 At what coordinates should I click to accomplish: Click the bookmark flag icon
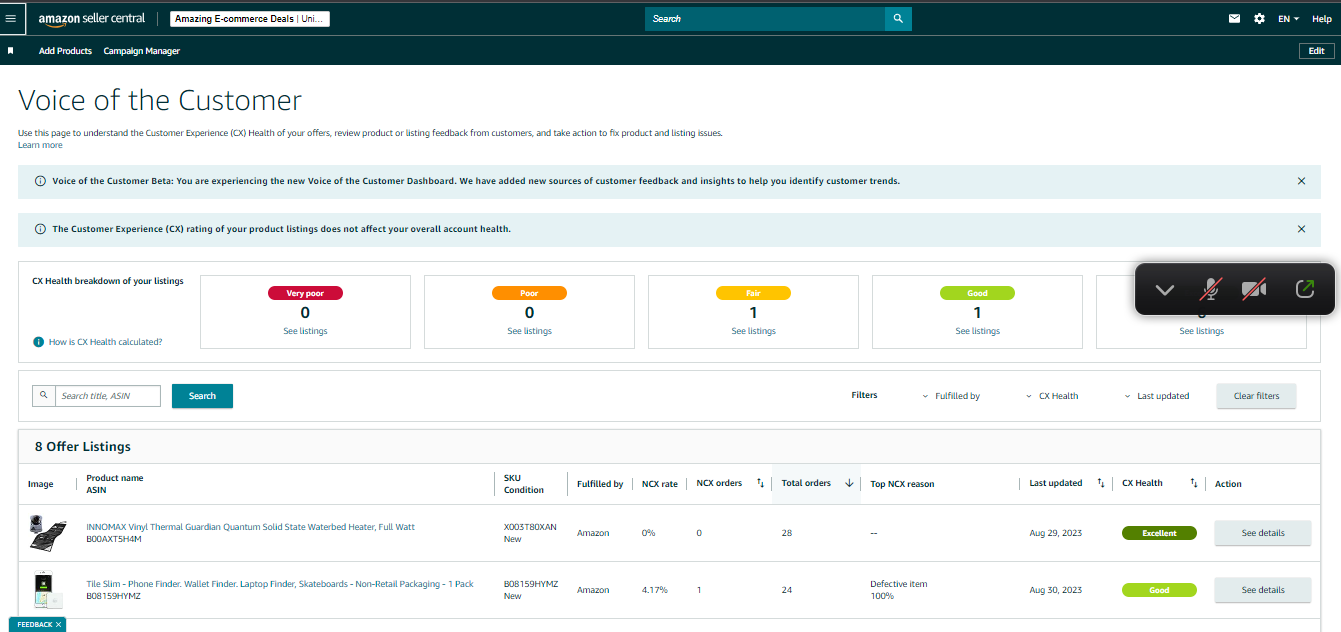pos(11,50)
